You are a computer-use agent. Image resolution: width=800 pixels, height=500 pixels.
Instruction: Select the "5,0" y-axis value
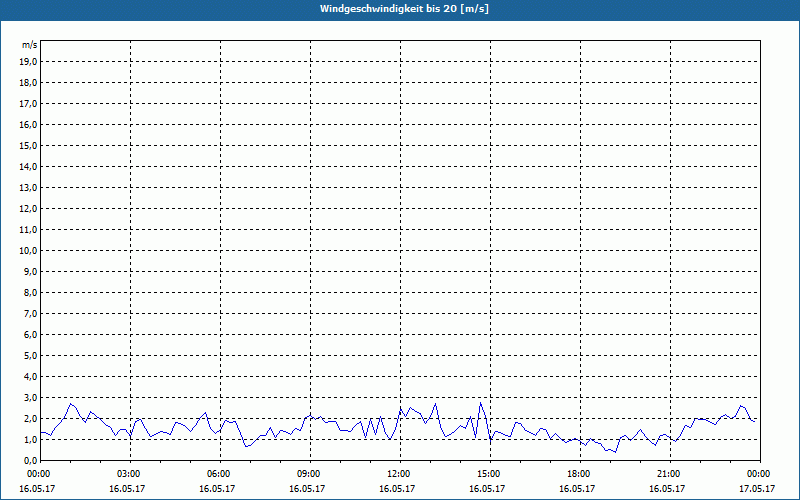(31, 356)
